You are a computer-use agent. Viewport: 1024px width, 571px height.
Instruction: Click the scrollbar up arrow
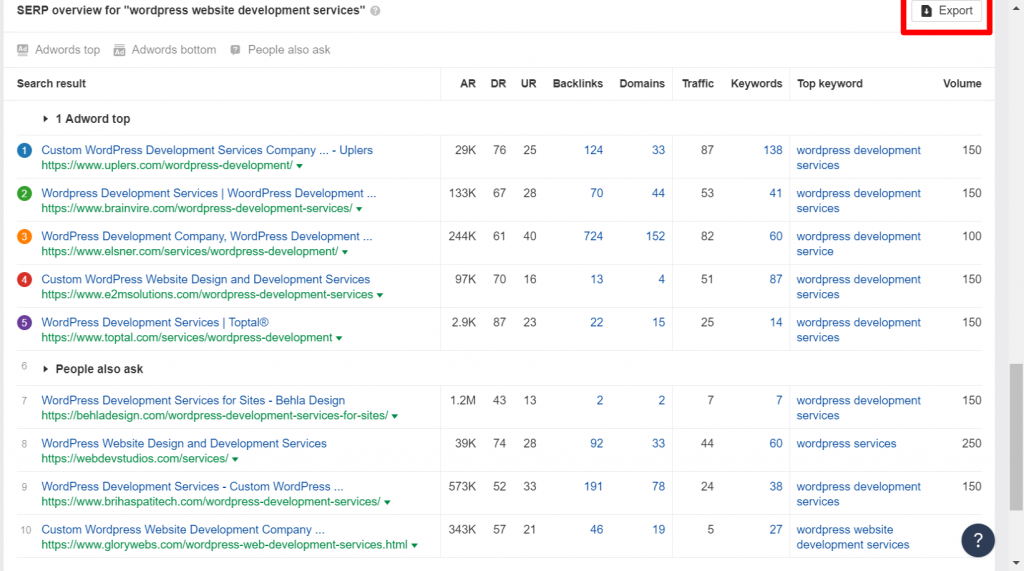pyautogui.click(x=1016, y=7)
